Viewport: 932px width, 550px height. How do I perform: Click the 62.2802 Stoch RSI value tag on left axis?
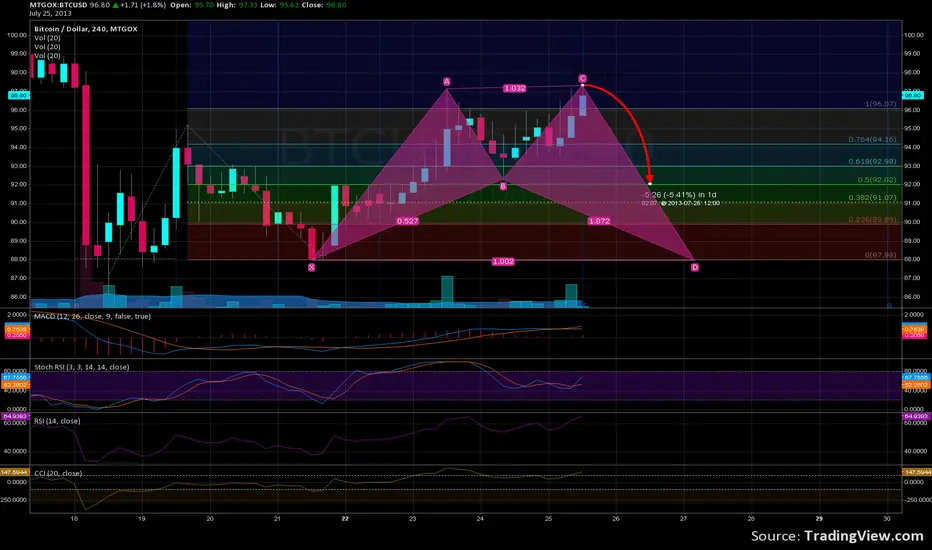pos(15,385)
